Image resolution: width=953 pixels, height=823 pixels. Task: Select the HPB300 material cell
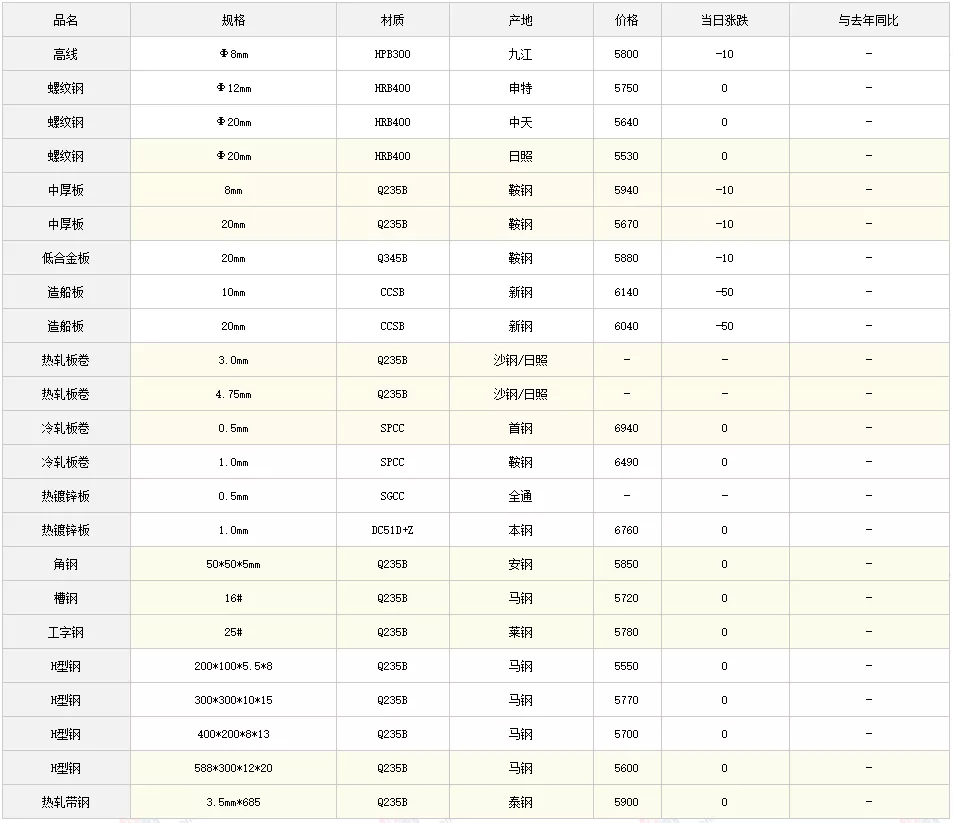pyautogui.click(x=393, y=54)
